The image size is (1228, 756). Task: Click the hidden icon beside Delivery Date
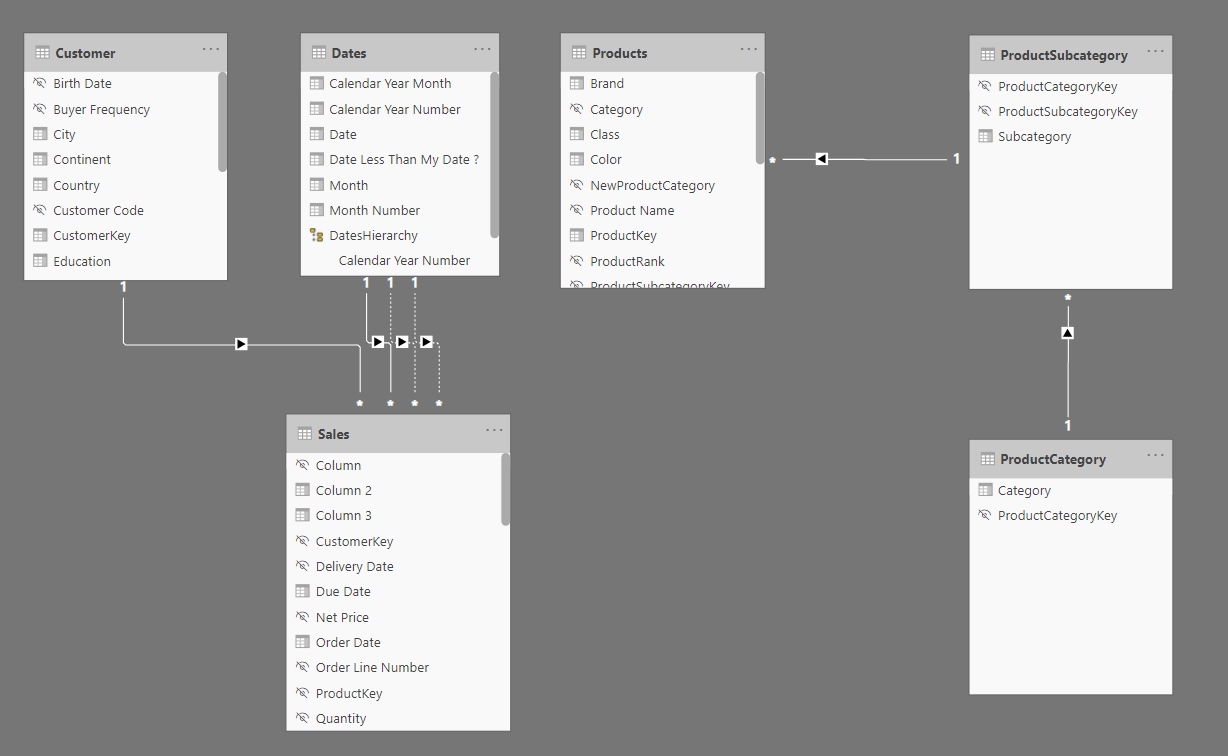click(302, 566)
